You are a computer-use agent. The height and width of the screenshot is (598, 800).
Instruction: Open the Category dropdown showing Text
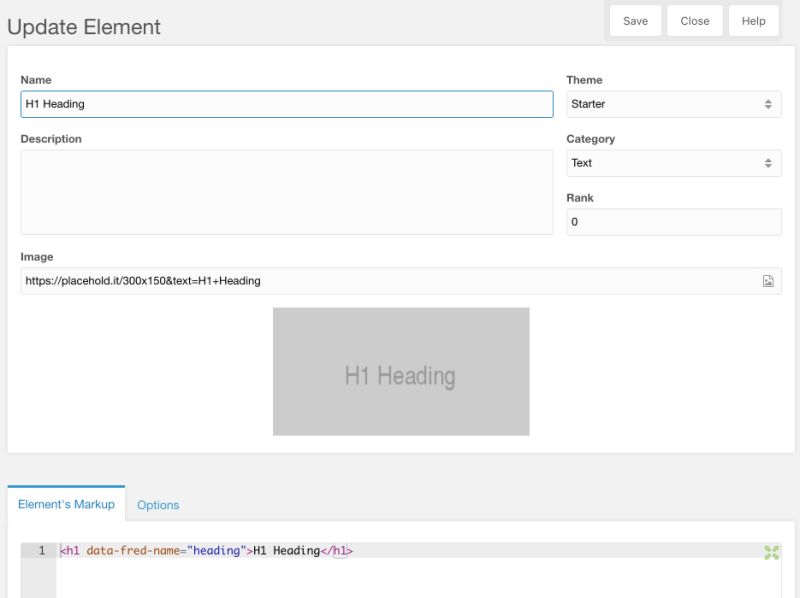click(673, 163)
